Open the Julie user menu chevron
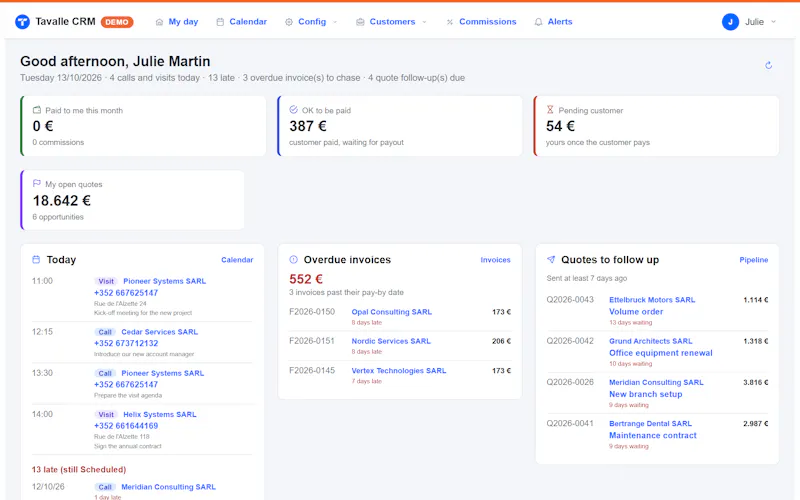 point(773,22)
